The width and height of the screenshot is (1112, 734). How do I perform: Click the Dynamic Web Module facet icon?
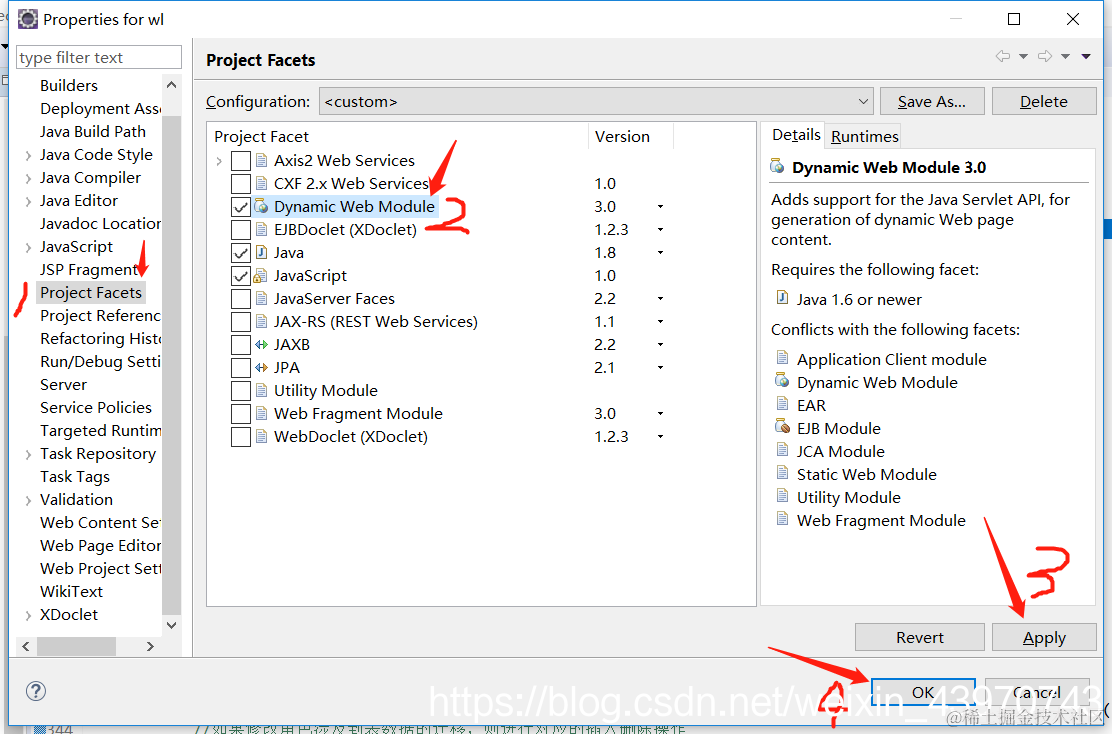[x=262, y=206]
